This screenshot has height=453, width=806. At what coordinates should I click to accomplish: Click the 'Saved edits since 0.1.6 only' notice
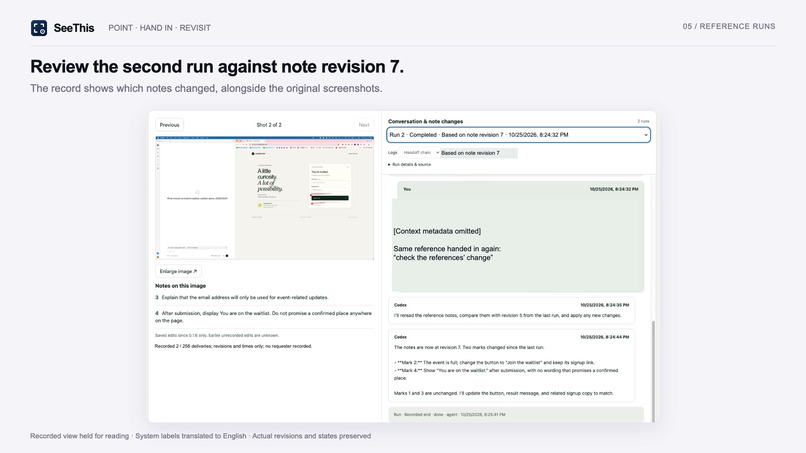tap(217, 335)
